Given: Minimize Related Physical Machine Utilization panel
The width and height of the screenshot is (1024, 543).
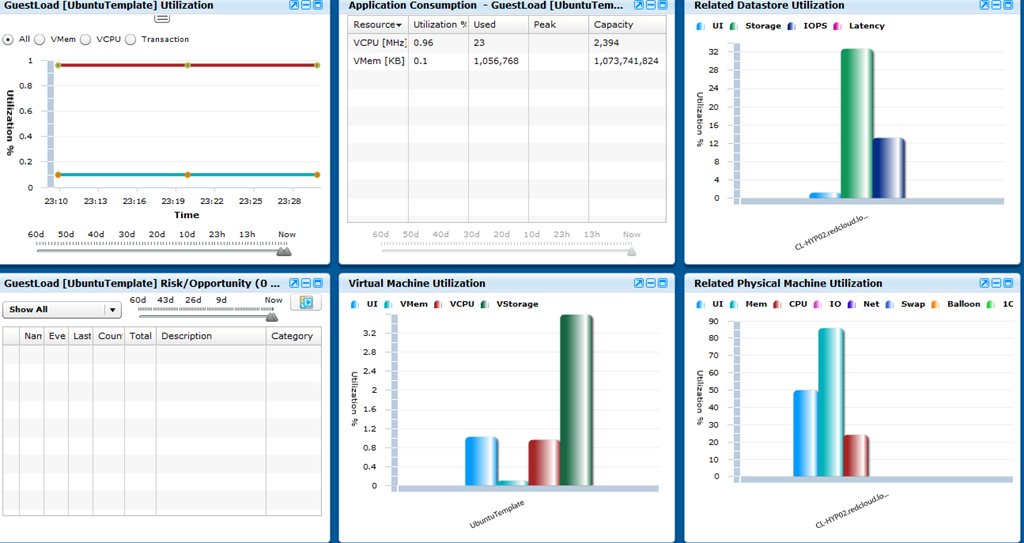Looking at the screenshot, I should click(x=996, y=283).
